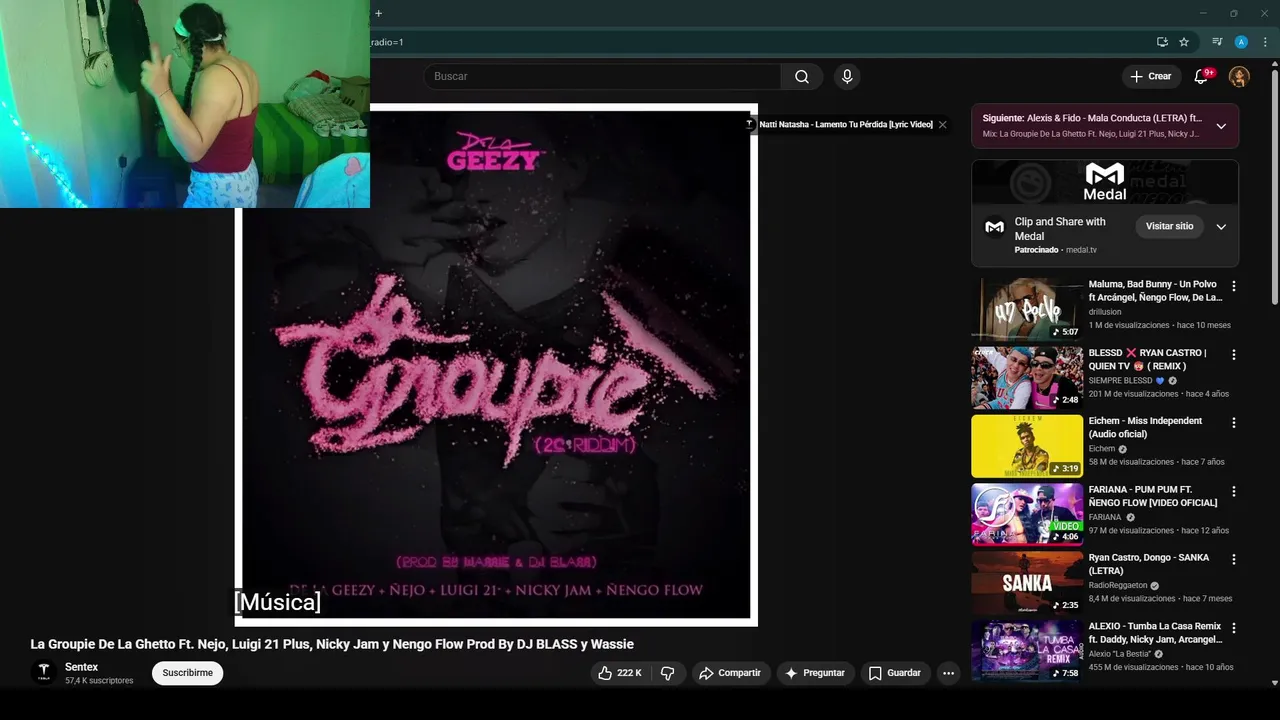Open the Un Polvo video thumbnail
This screenshot has height=720, width=1280.
coord(1027,309)
